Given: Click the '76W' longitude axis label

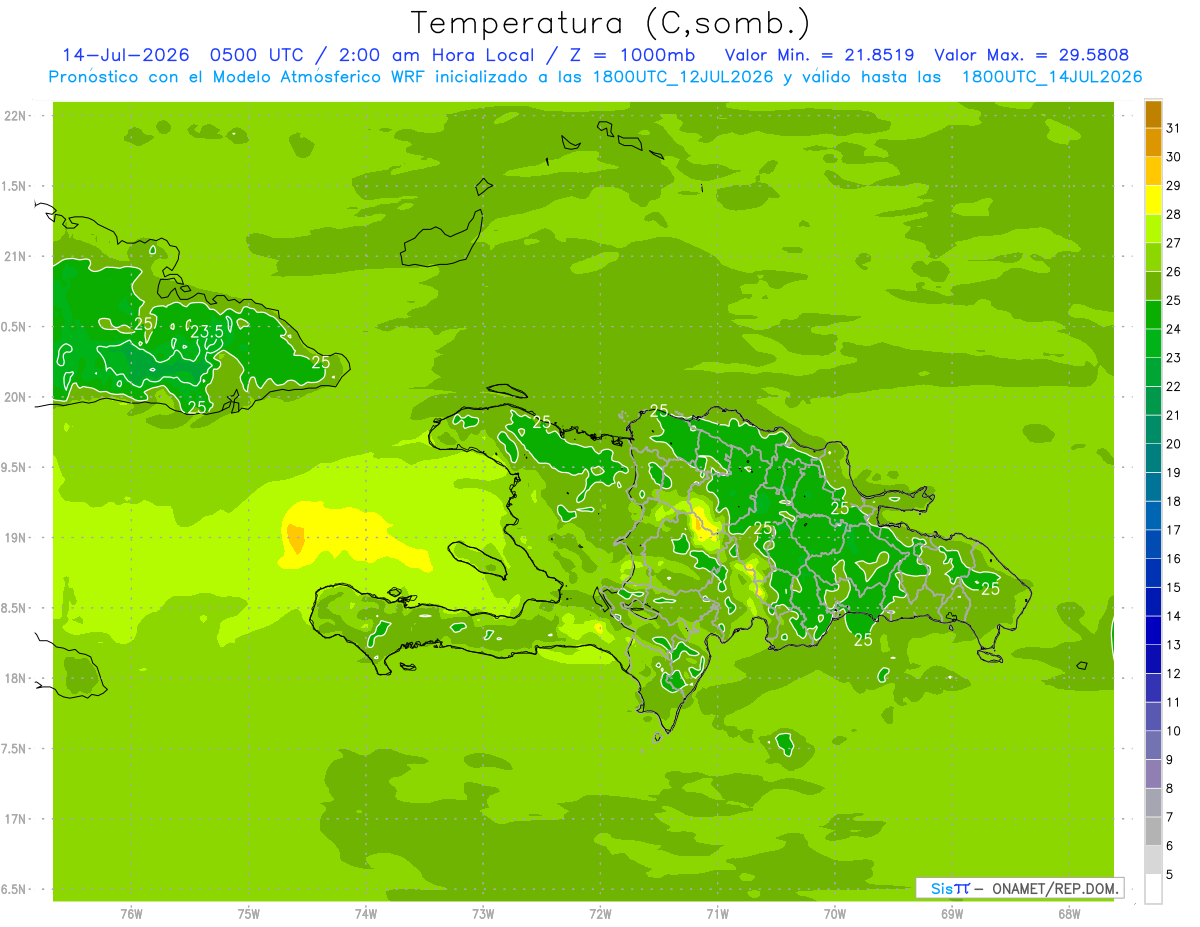Looking at the screenshot, I should (131, 914).
